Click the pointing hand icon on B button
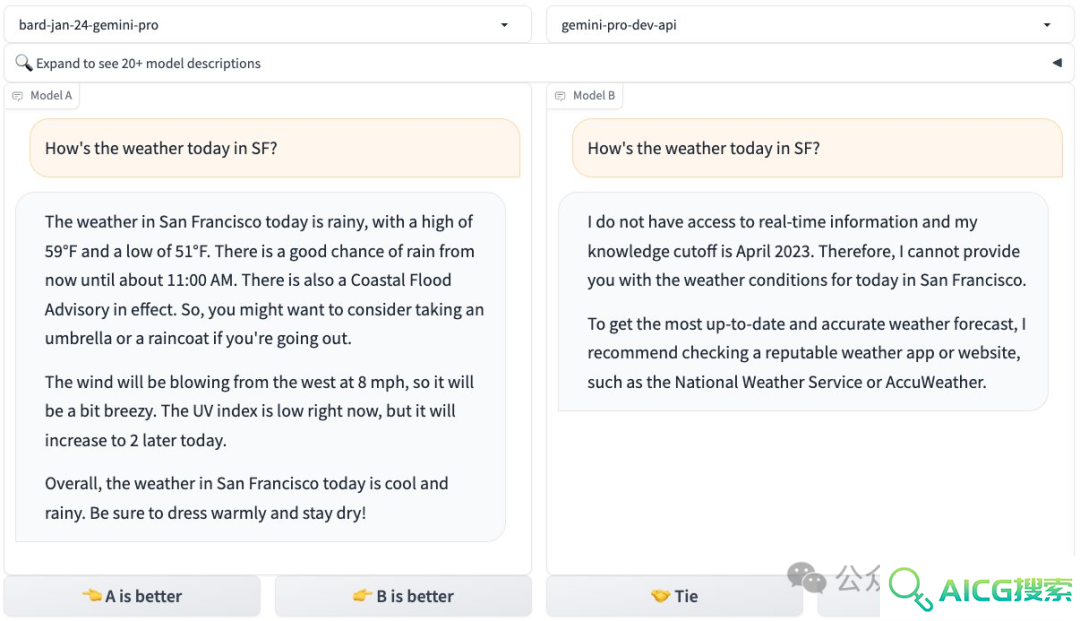The image size is (1080, 621). [x=363, y=595]
